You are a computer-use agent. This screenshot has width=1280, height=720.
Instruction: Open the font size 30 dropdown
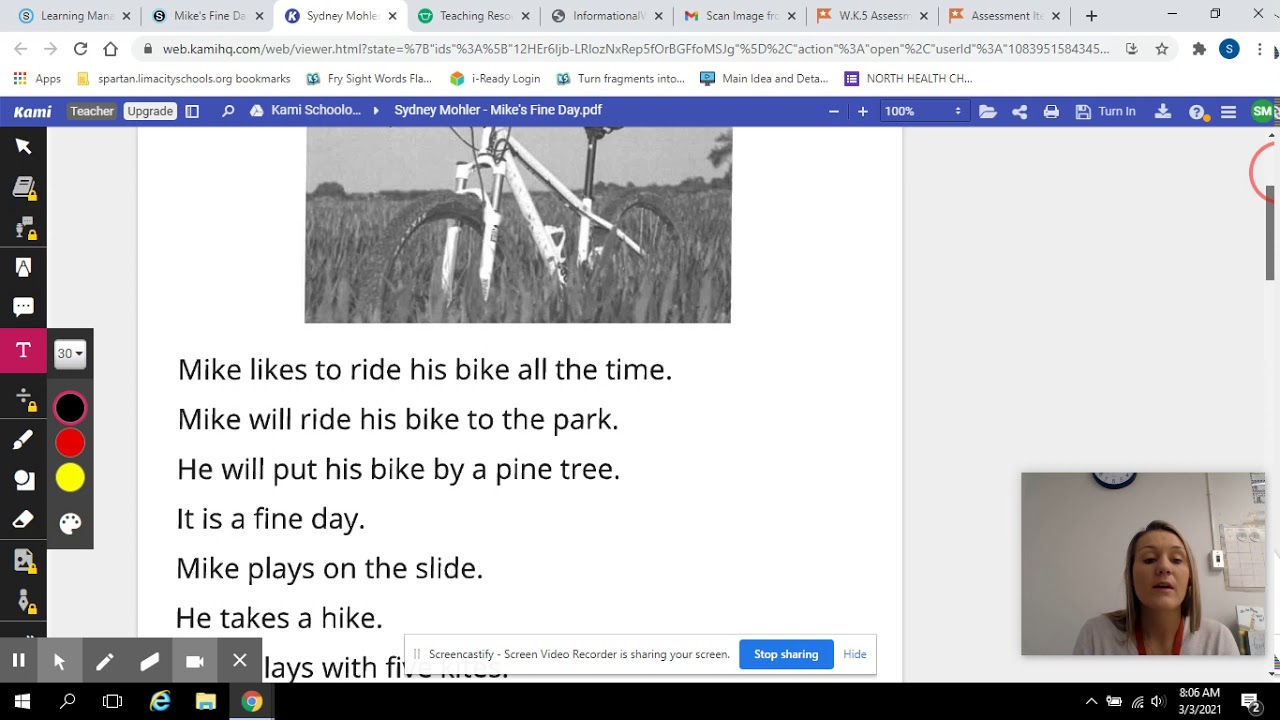pyautogui.click(x=70, y=353)
